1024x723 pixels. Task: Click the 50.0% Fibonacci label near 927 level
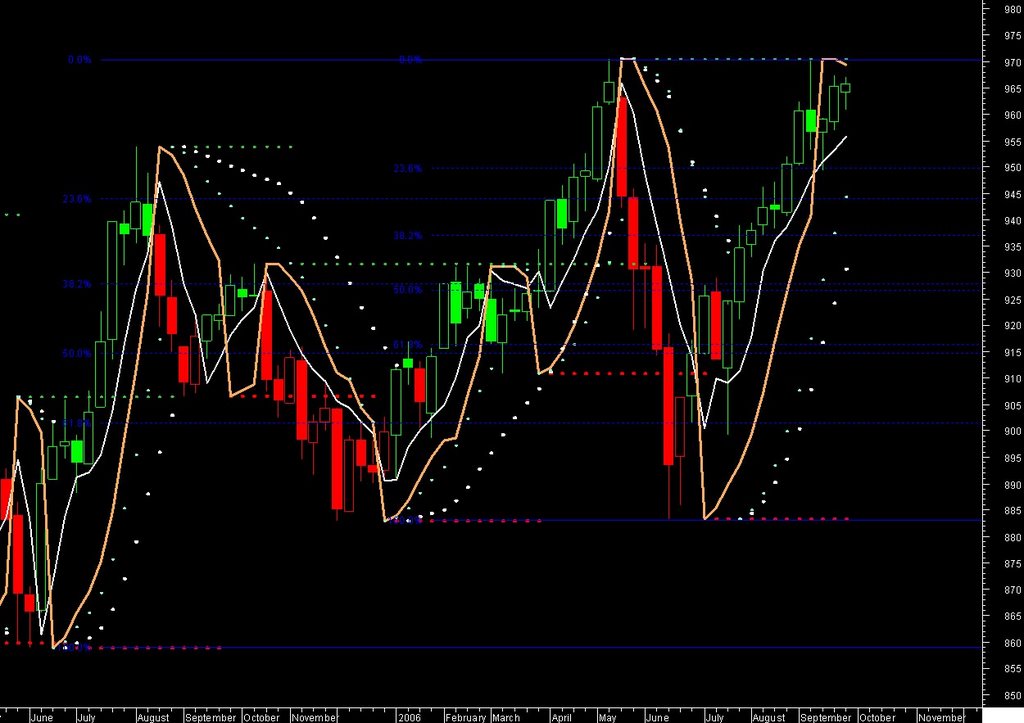tap(408, 289)
